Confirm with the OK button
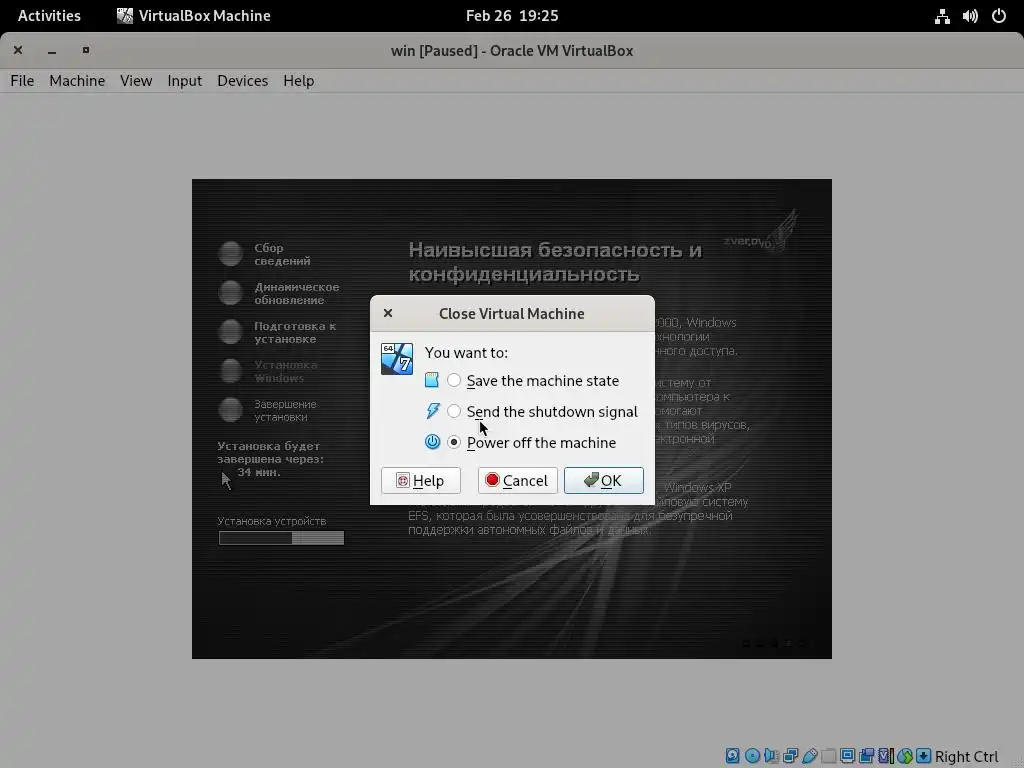Viewport: 1024px width, 768px height. (x=603, y=481)
